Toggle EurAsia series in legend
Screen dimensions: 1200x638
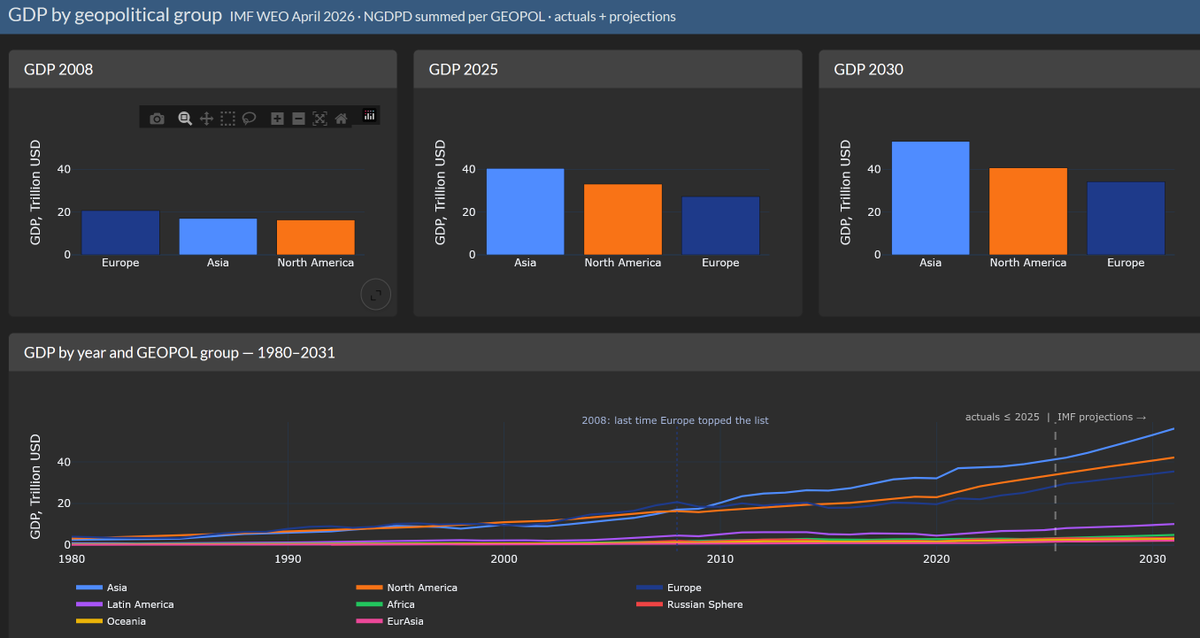coord(389,621)
